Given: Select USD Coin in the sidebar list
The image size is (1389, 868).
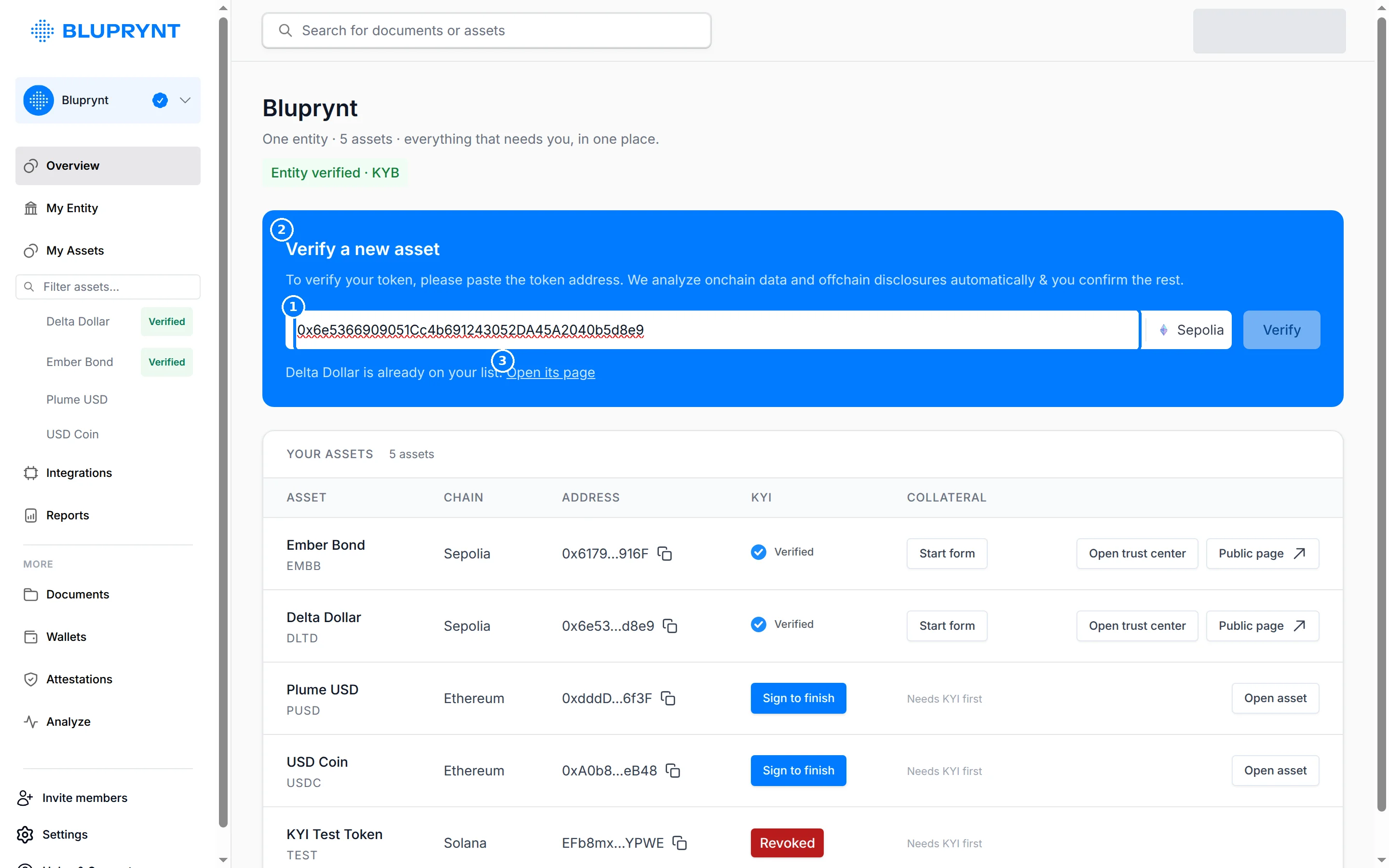Looking at the screenshot, I should 72,434.
